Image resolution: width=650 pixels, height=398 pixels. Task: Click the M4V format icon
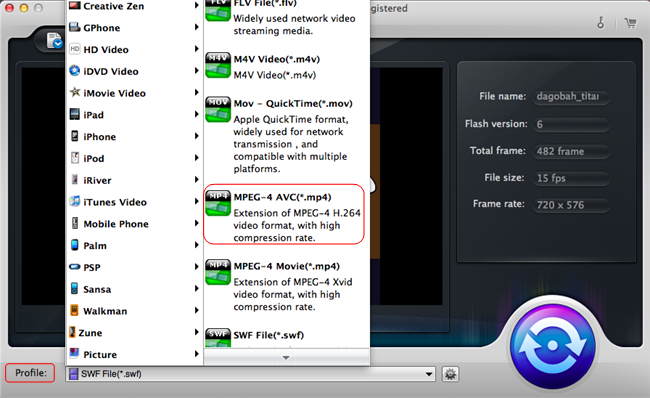[218, 65]
